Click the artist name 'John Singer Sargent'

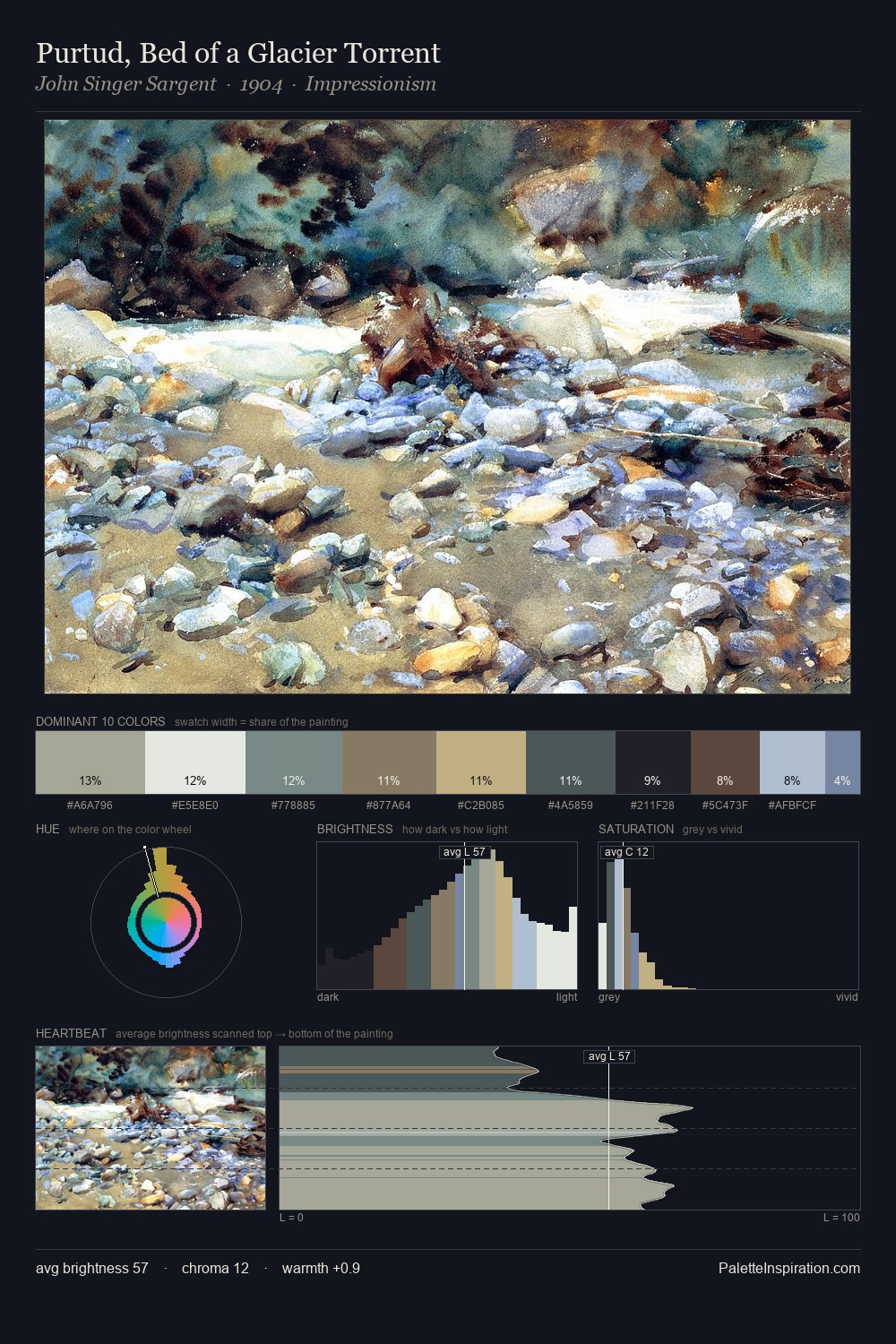click(125, 84)
